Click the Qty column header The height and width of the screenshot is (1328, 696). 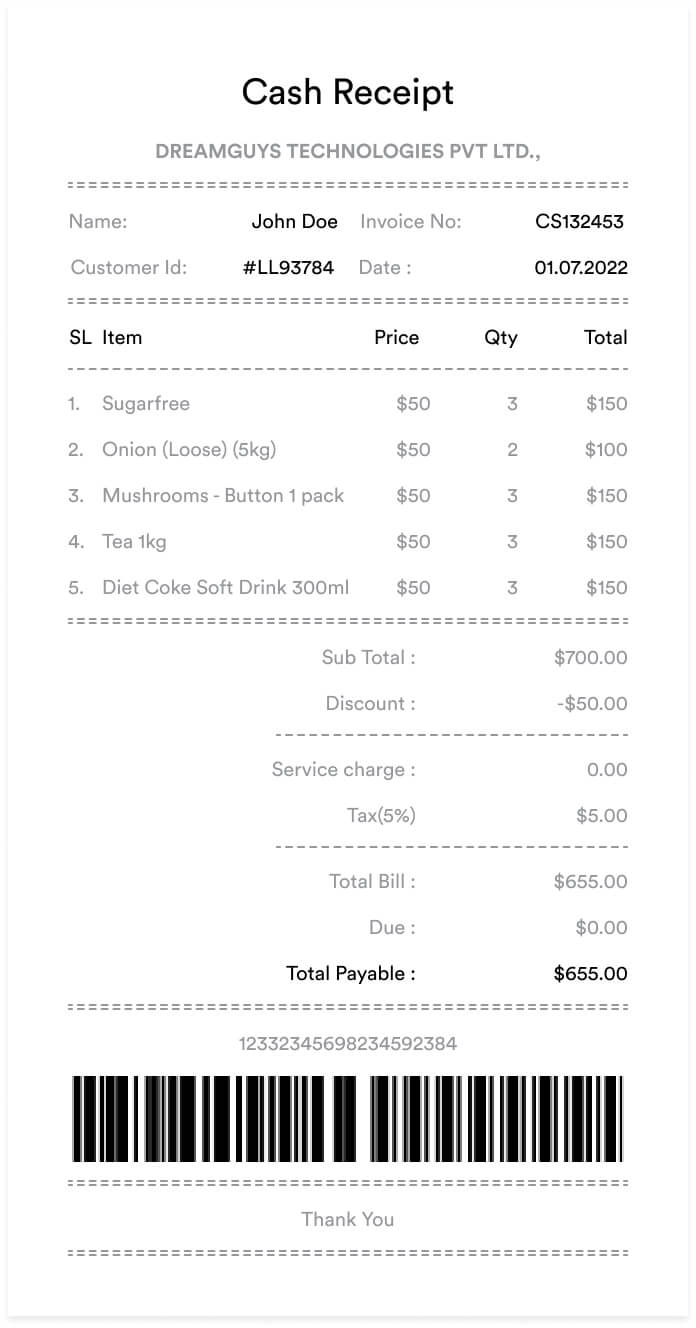pos(501,338)
